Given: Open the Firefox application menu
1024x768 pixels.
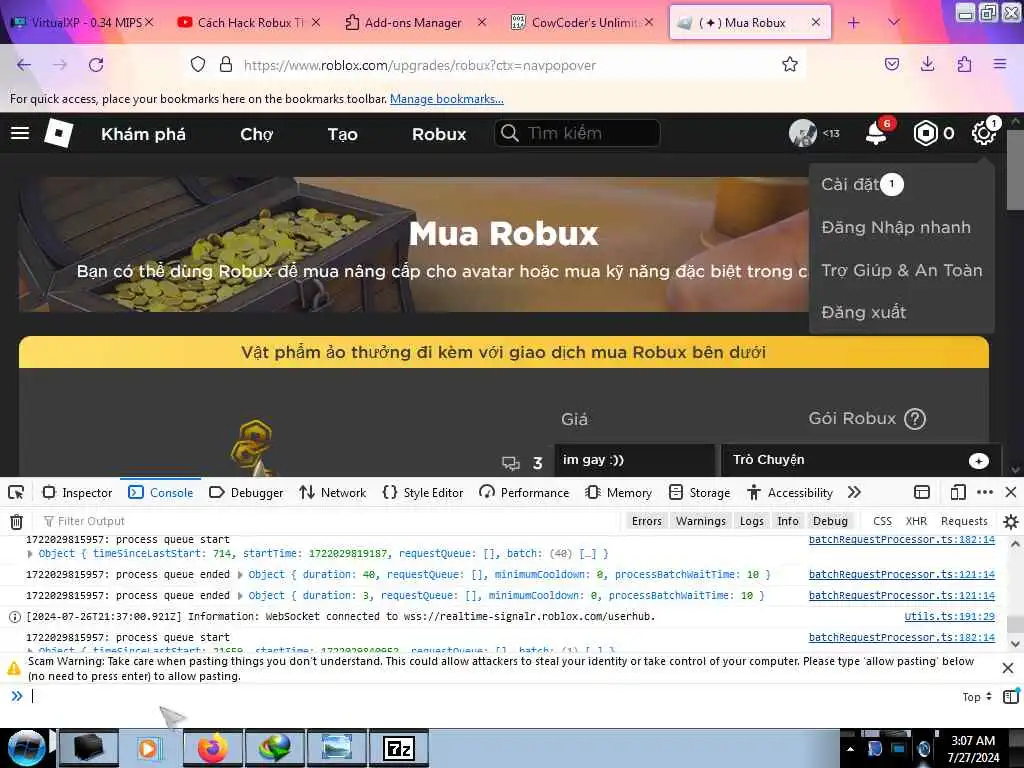Looking at the screenshot, I should (1000, 64).
